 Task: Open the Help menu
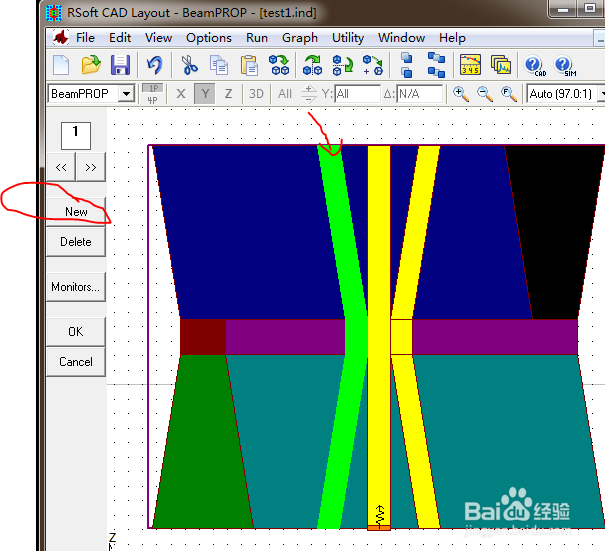click(452, 38)
